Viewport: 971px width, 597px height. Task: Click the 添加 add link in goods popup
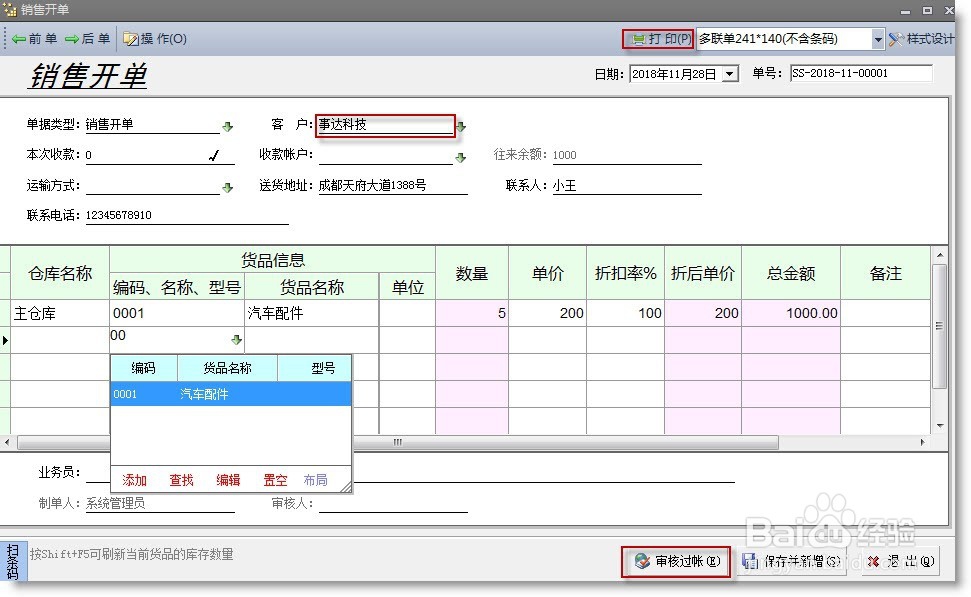coord(134,479)
